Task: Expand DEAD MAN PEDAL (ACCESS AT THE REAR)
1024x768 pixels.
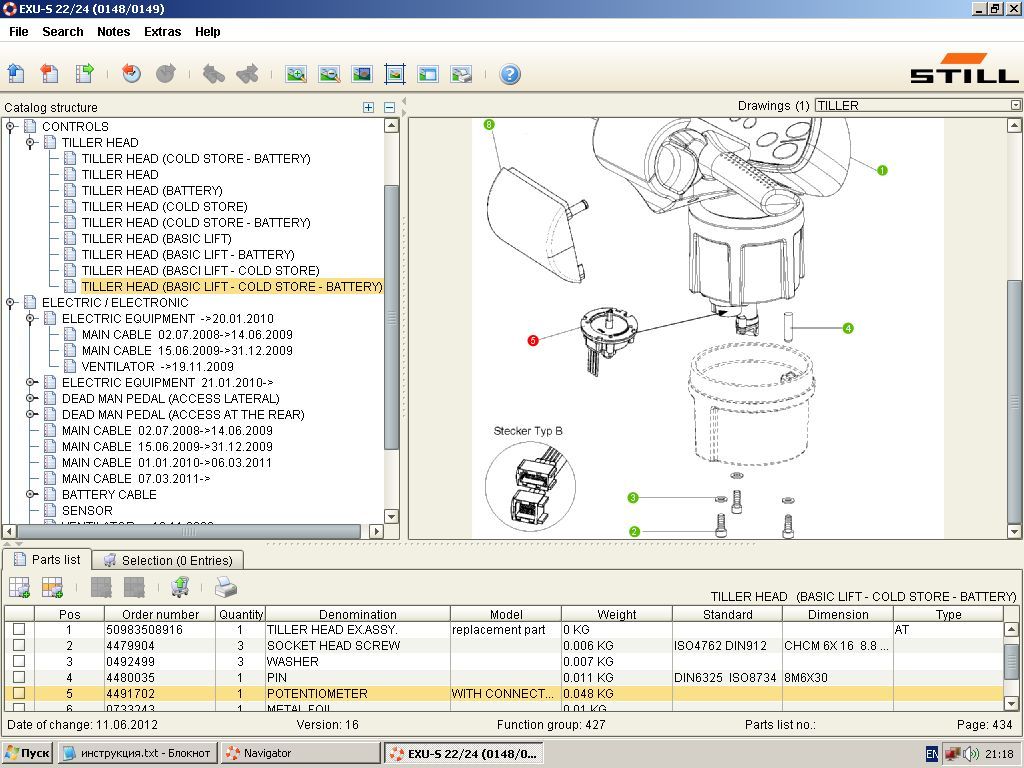Action: pos(30,415)
